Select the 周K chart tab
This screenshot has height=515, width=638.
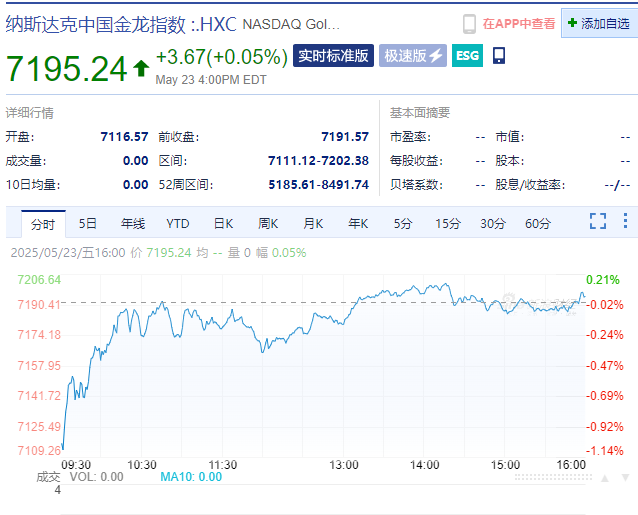coord(268,223)
